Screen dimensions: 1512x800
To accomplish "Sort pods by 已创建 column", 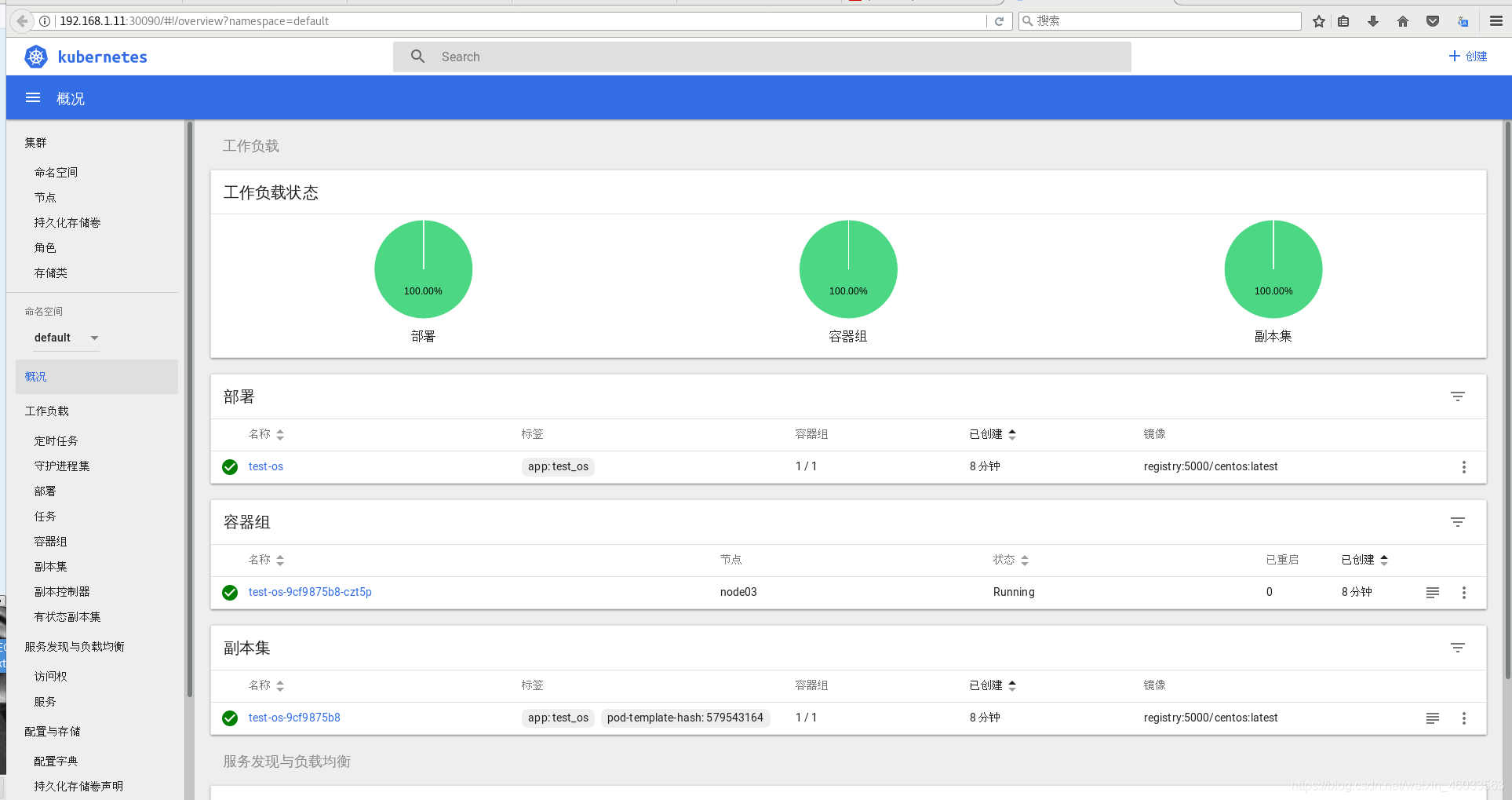I will [x=1364, y=560].
